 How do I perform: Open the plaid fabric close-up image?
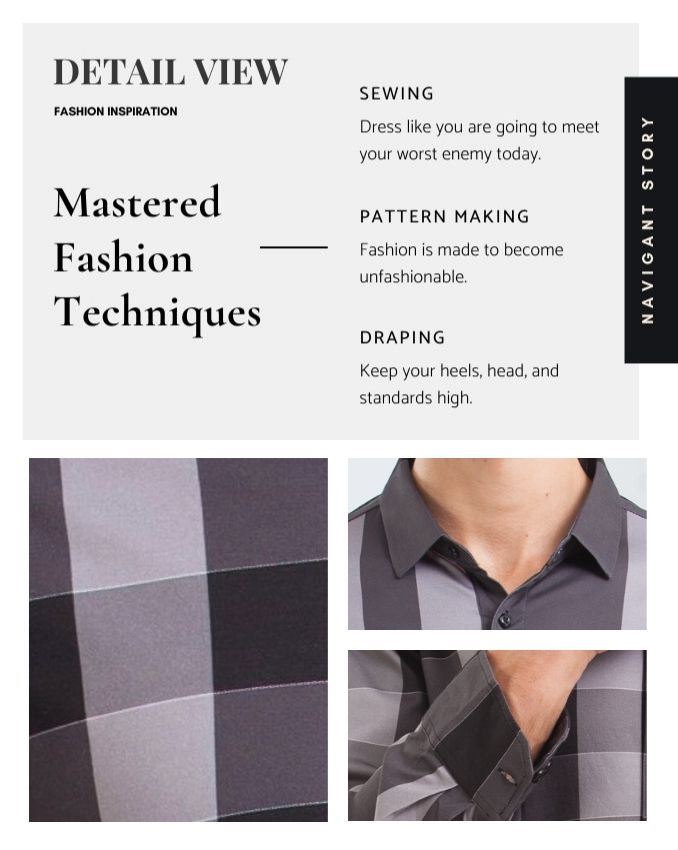coord(178,640)
